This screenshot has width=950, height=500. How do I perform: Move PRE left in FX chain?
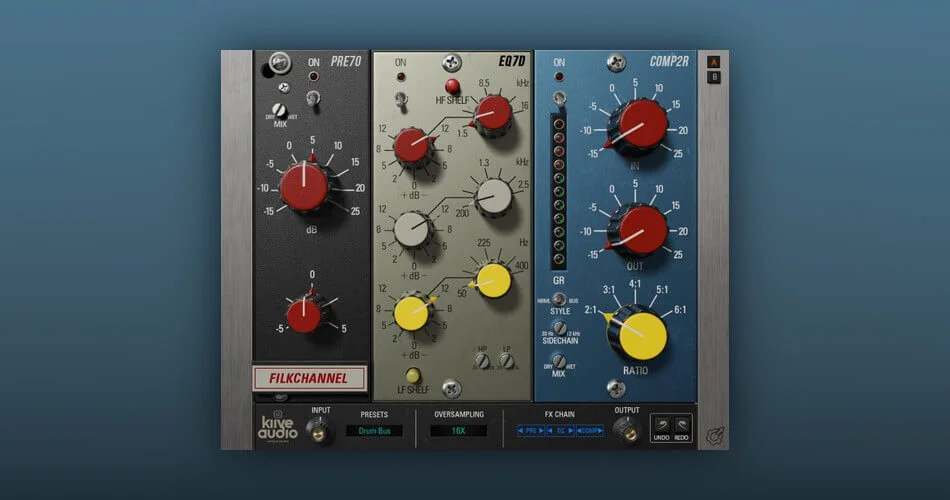pos(520,431)
